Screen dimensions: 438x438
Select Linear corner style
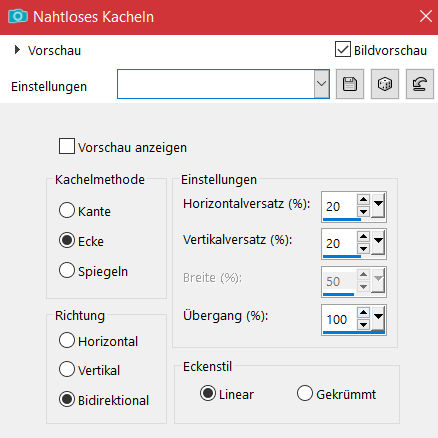[x=208, y=393]
